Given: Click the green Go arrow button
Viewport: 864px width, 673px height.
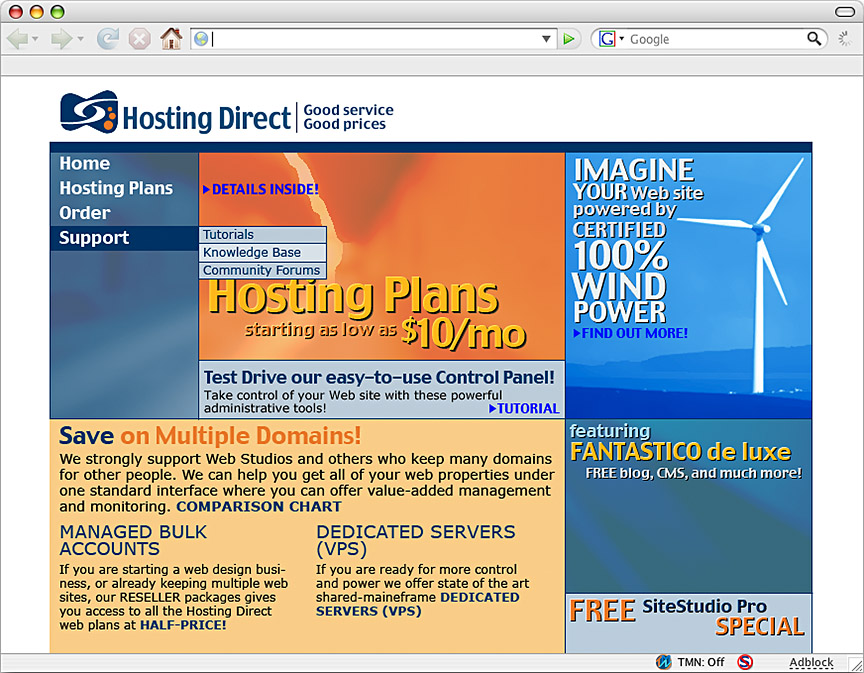Looking at the screenshot, I should (569, 39).
